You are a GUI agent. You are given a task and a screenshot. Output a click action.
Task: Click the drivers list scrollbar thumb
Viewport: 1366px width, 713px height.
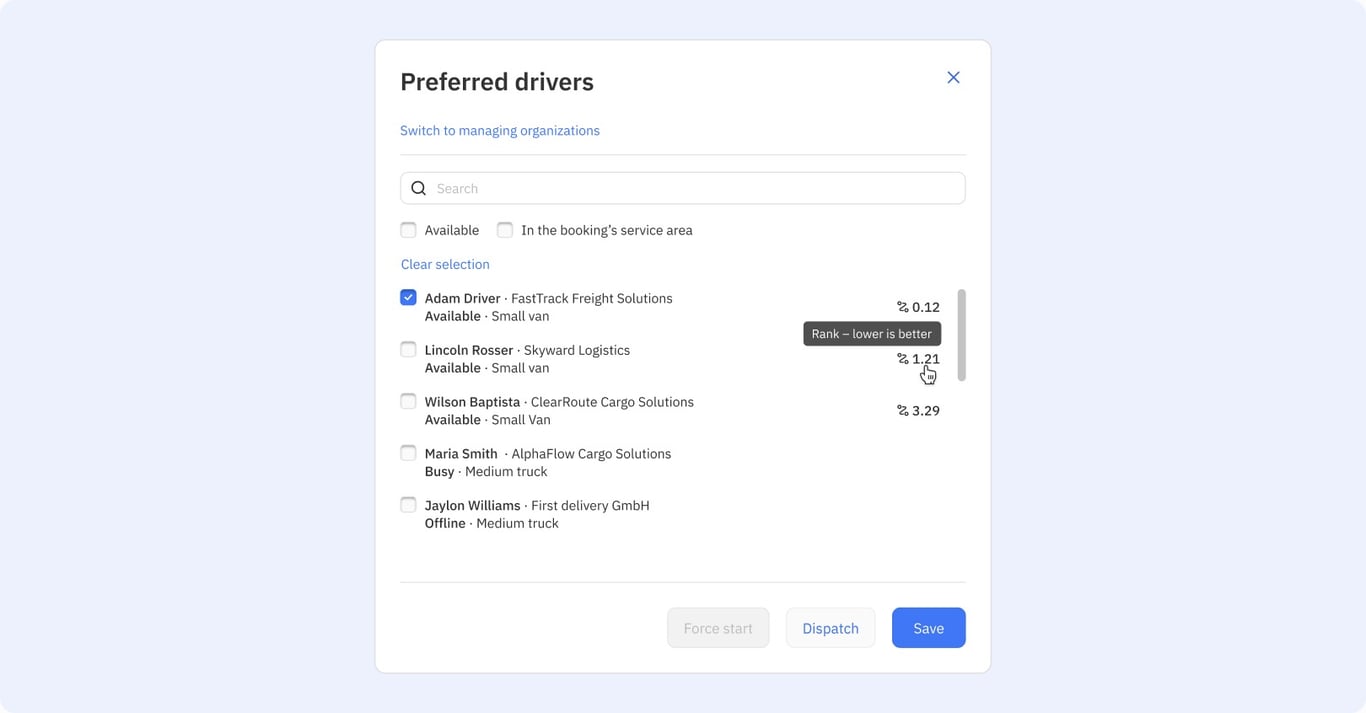point(962,335)
